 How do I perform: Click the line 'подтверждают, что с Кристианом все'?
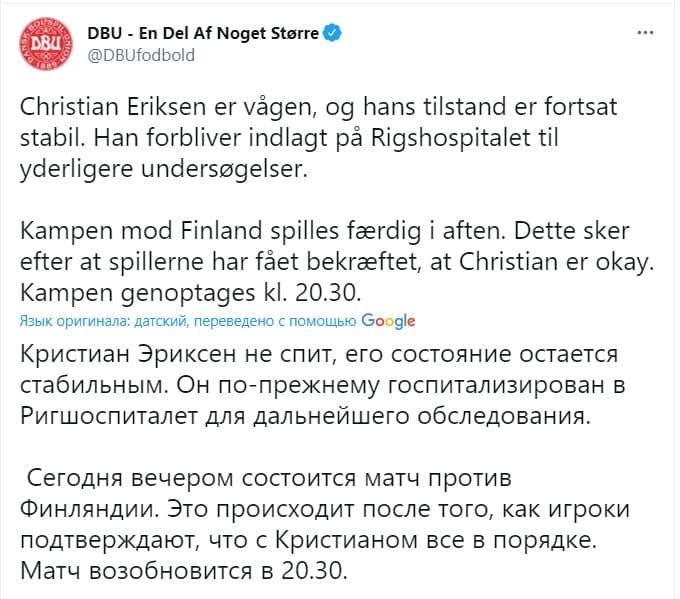304,542
